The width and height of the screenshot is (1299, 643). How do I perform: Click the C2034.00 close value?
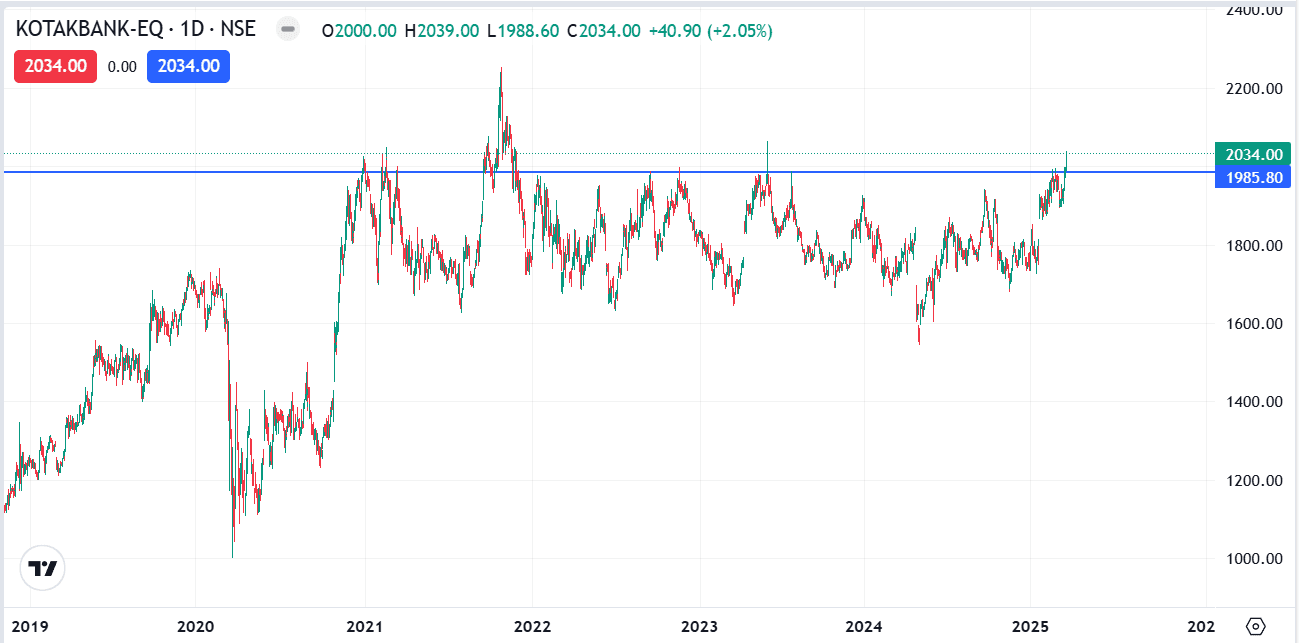coord(603,31)
